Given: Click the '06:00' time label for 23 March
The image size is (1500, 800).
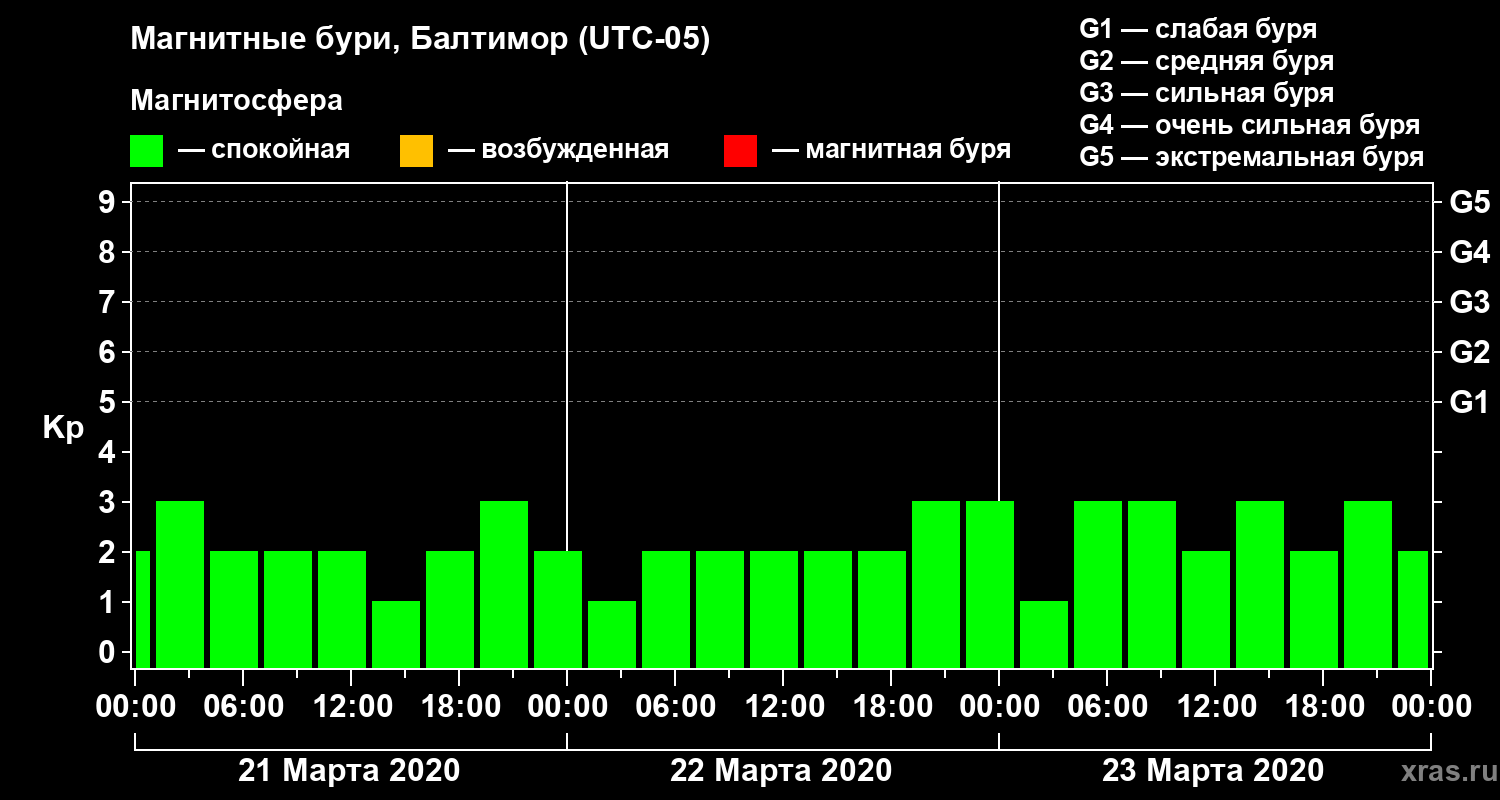Looking at the screenshot, I should pyautogui.click(x=1107, y=707).
